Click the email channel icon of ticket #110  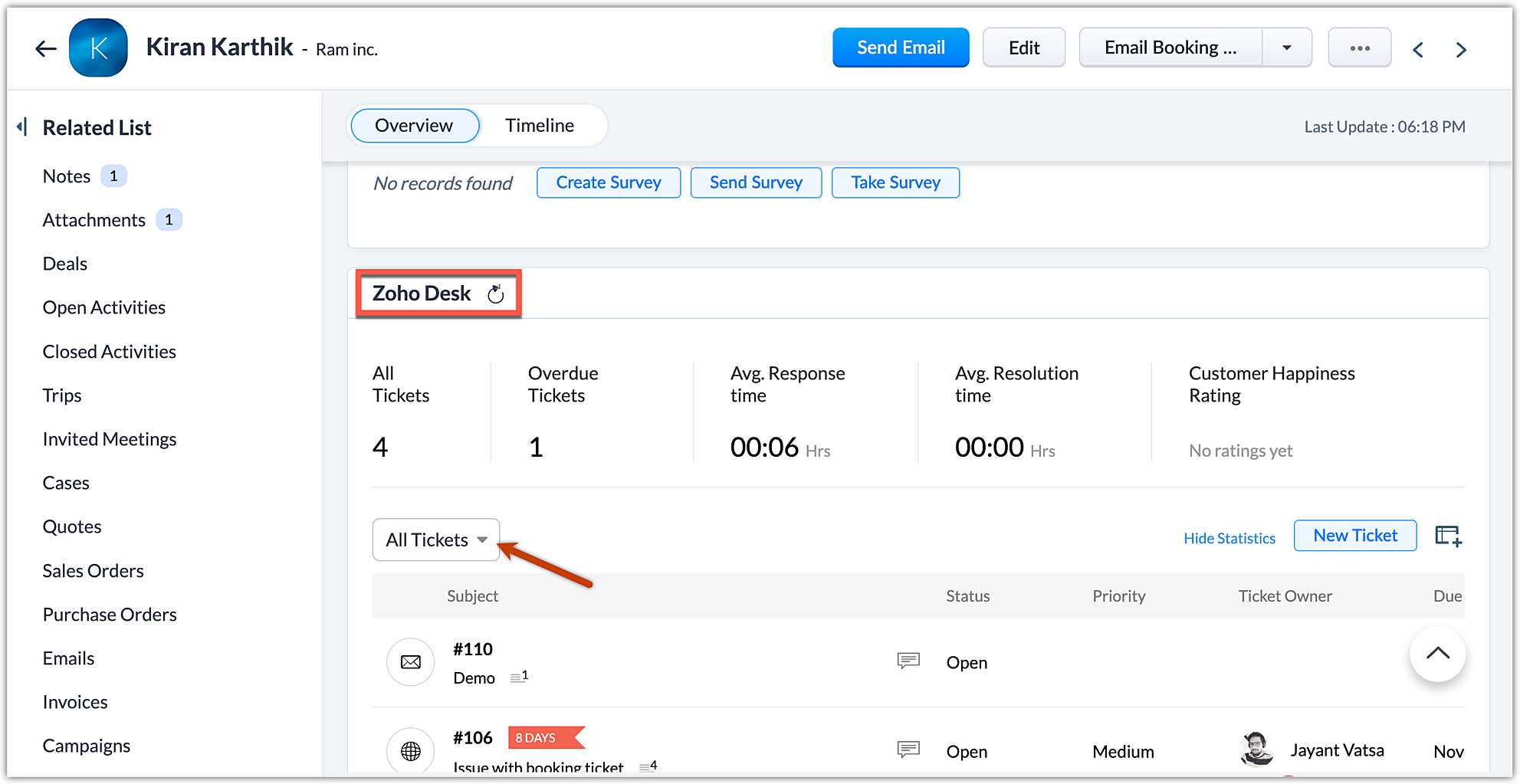coord(411,662)
